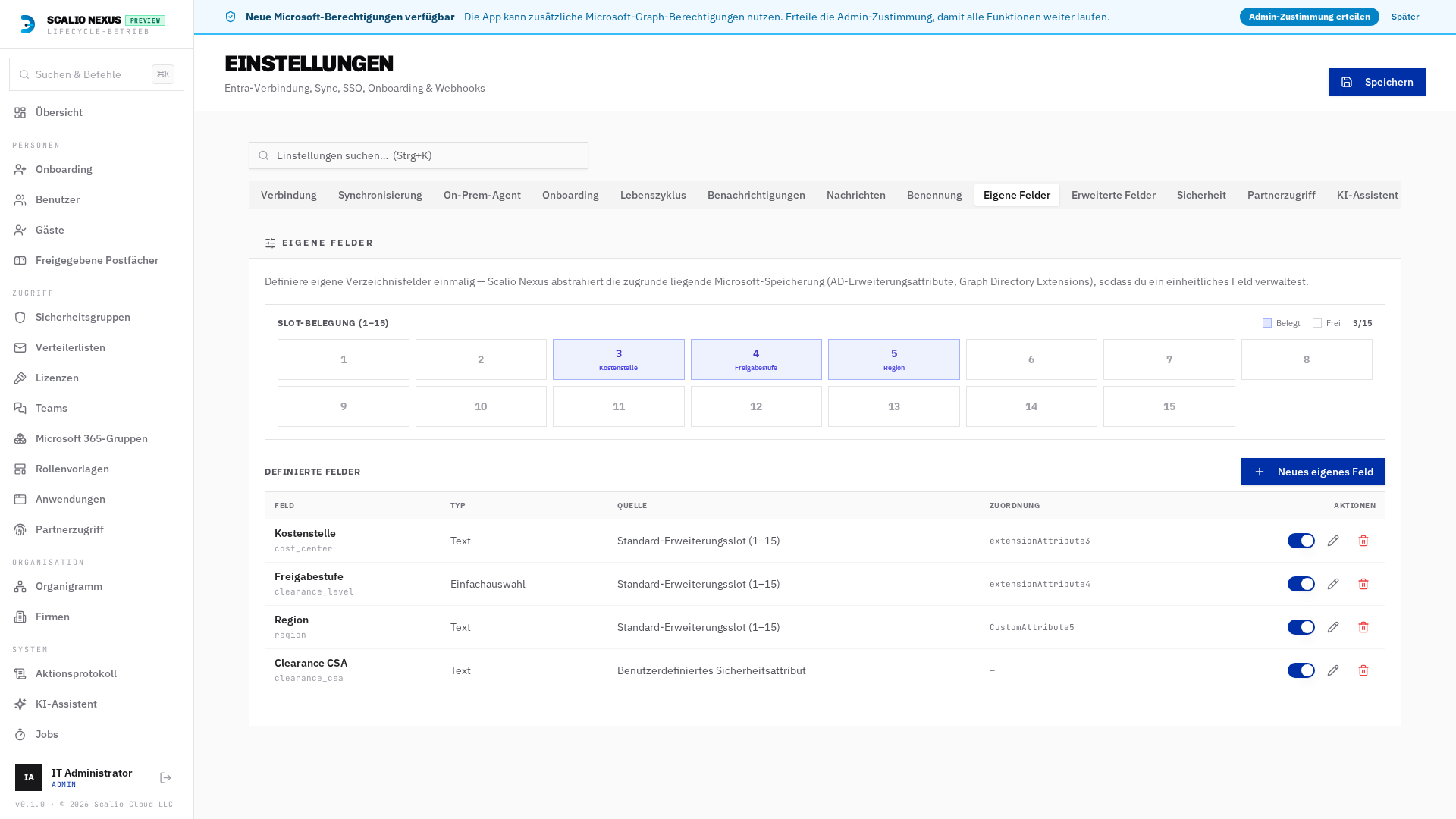Image resolution: width=1456 pixels, height=819 pixels.
Task: Click the Suchen & Befehle search box
Action: (96, 74)
